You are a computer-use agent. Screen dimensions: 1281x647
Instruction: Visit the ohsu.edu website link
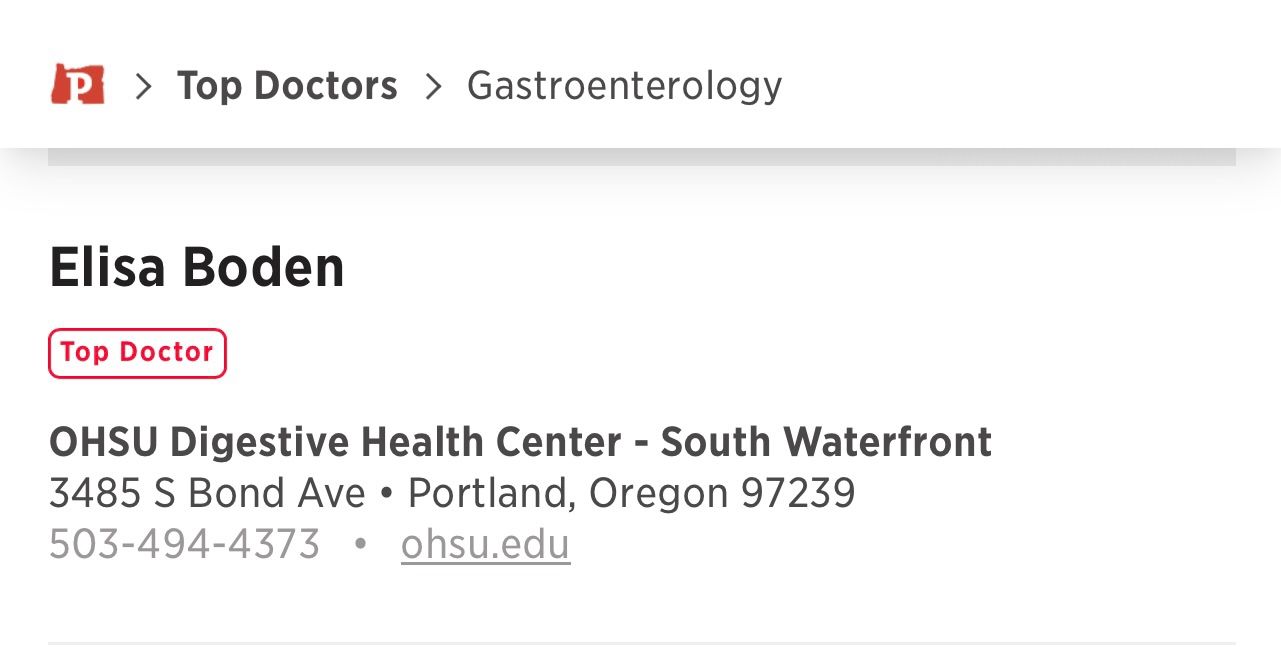click(485, 545)
